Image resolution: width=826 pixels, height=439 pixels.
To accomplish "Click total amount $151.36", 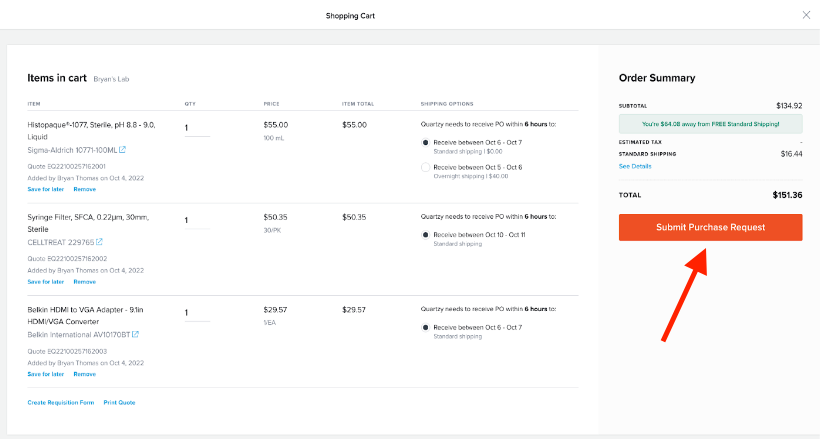I will tap(787, 195).
